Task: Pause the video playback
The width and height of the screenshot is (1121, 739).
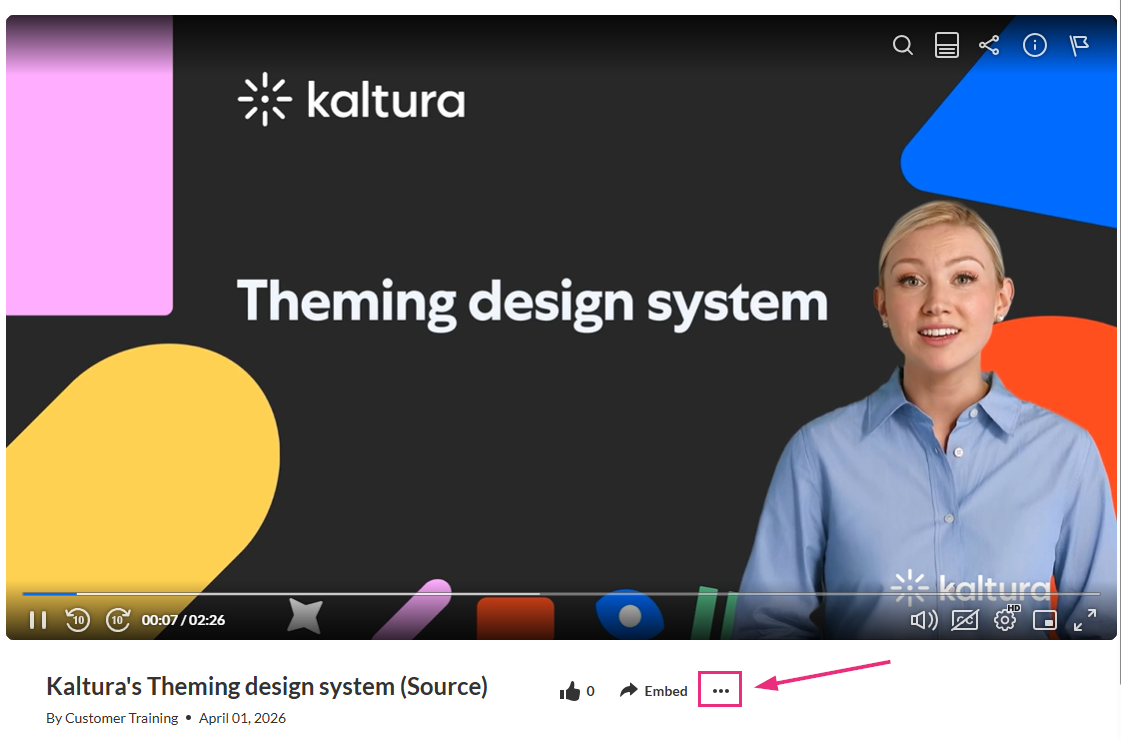Action: pyautogui.click(x=38, y=620)
